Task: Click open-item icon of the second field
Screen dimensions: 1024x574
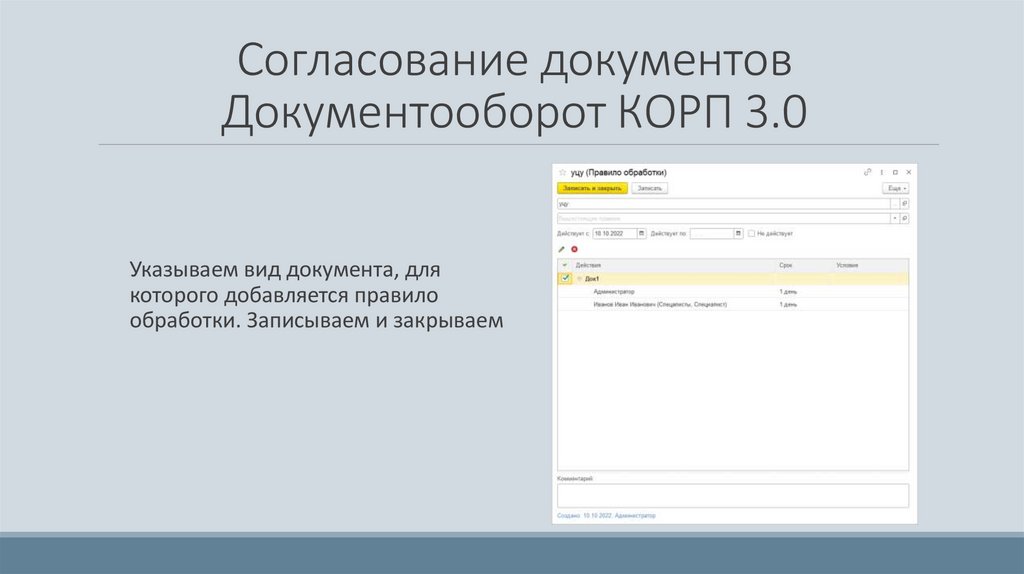Action: pos(905,218)
